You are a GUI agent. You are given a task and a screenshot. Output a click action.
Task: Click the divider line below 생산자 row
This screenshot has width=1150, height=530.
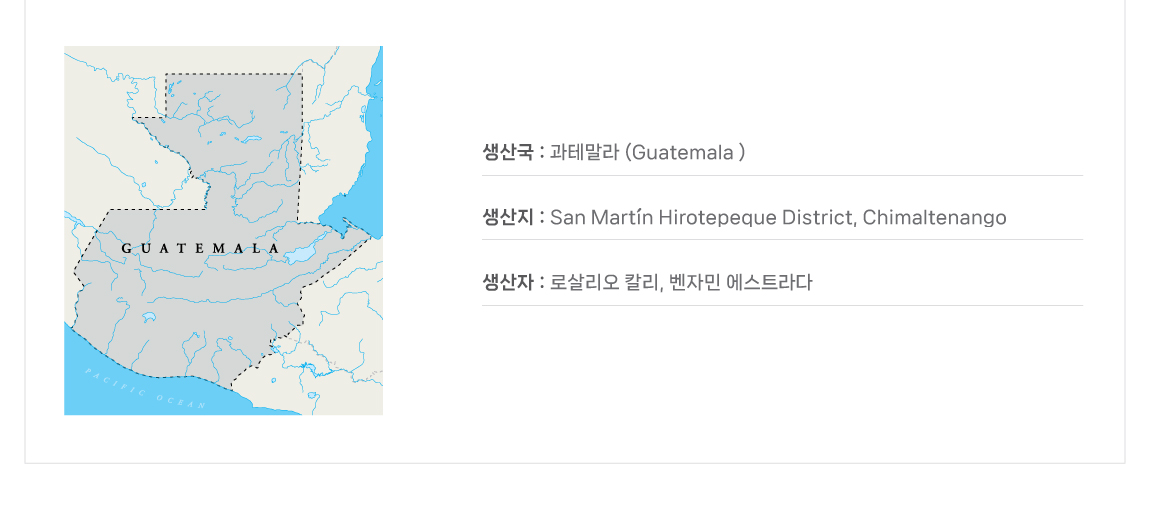(782, 305)
